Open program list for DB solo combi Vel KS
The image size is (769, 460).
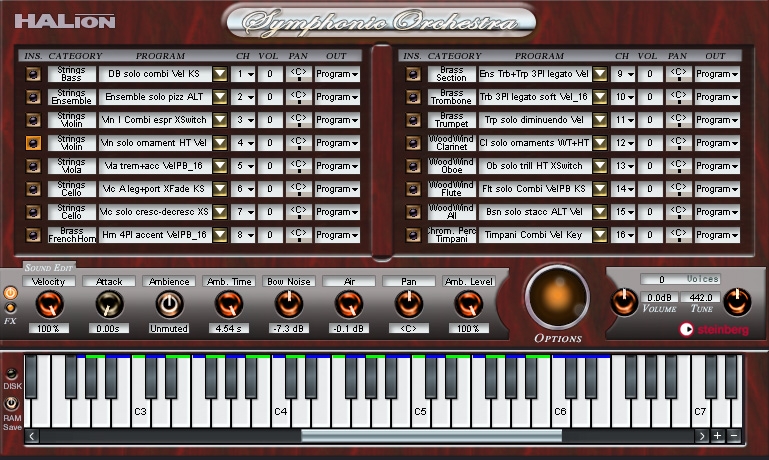tap(220, 74)
